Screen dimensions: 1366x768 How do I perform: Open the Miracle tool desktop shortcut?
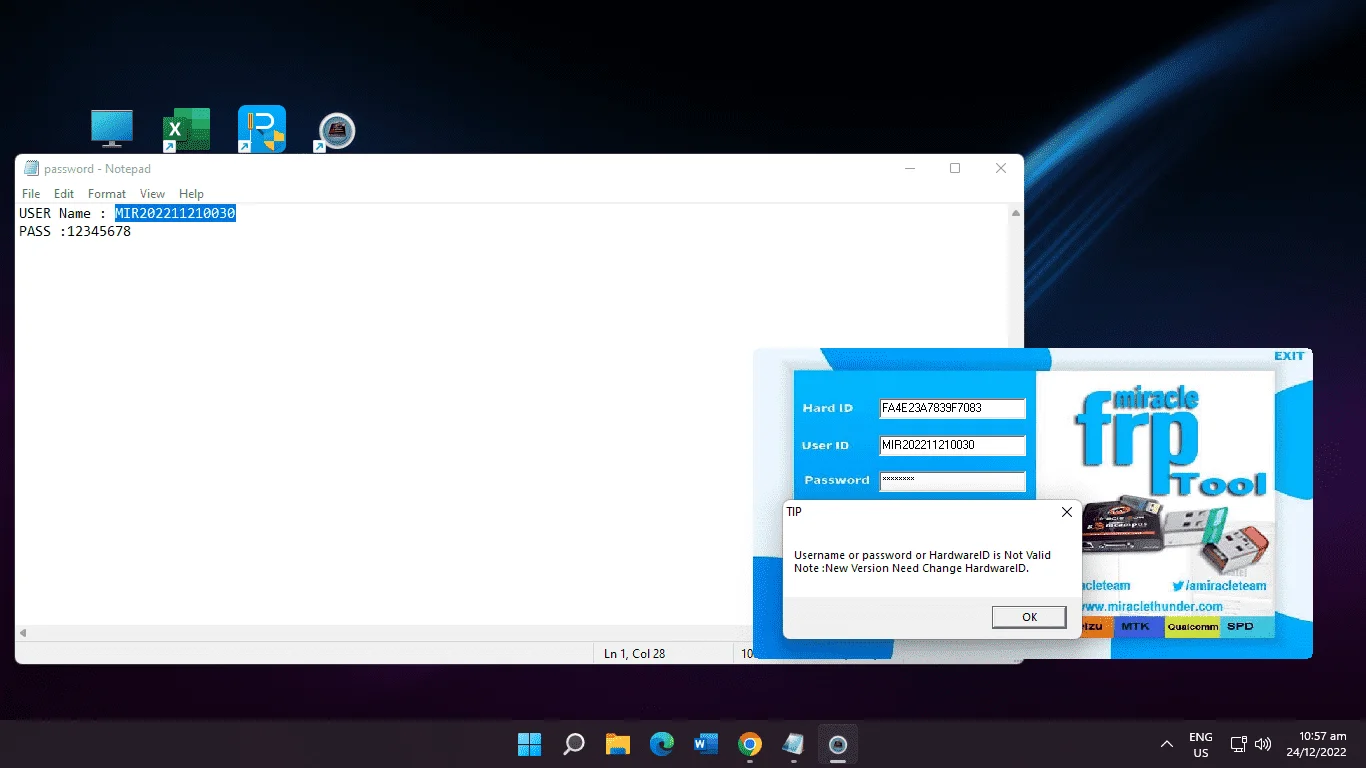(x=336, y=131)
